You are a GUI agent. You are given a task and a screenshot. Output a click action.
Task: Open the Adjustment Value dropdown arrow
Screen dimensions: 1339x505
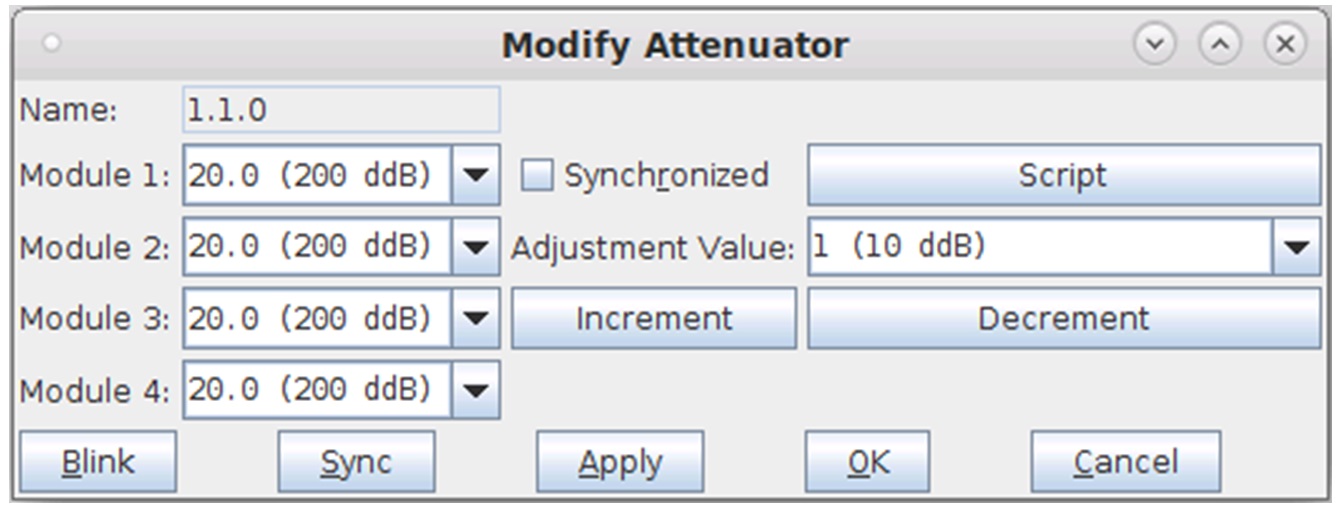[x=1297, y=247]
